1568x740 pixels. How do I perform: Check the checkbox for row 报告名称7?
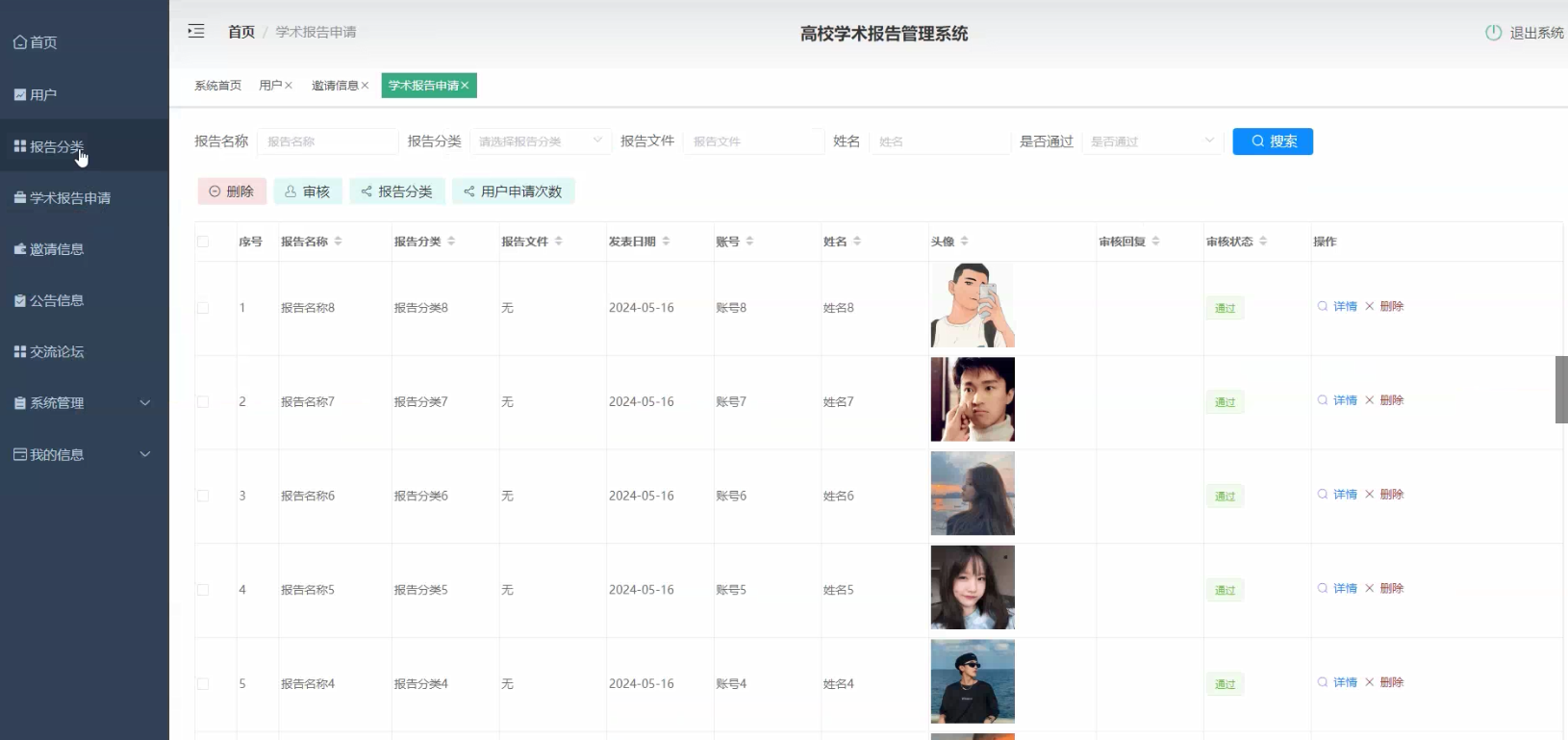203,402
